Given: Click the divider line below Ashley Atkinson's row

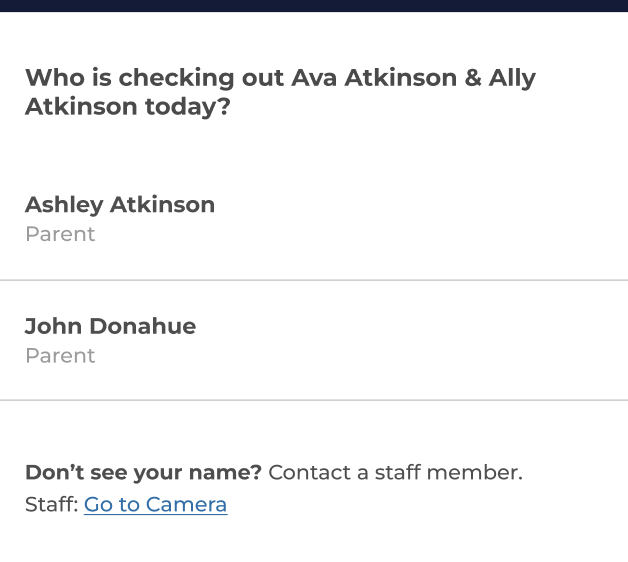Looking at the screenshot, I should 314,280.
